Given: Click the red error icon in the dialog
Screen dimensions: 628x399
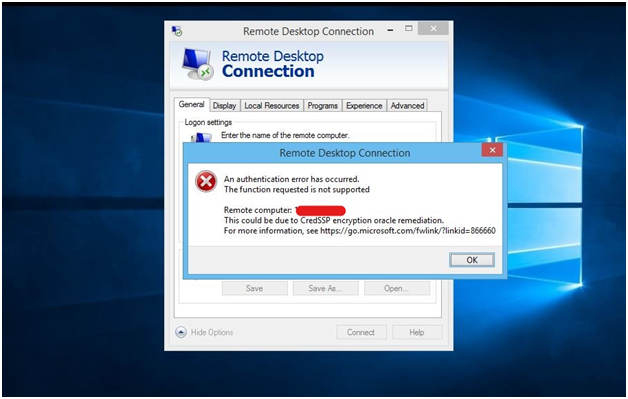Looking at the screenshot, I should point(206,181).
